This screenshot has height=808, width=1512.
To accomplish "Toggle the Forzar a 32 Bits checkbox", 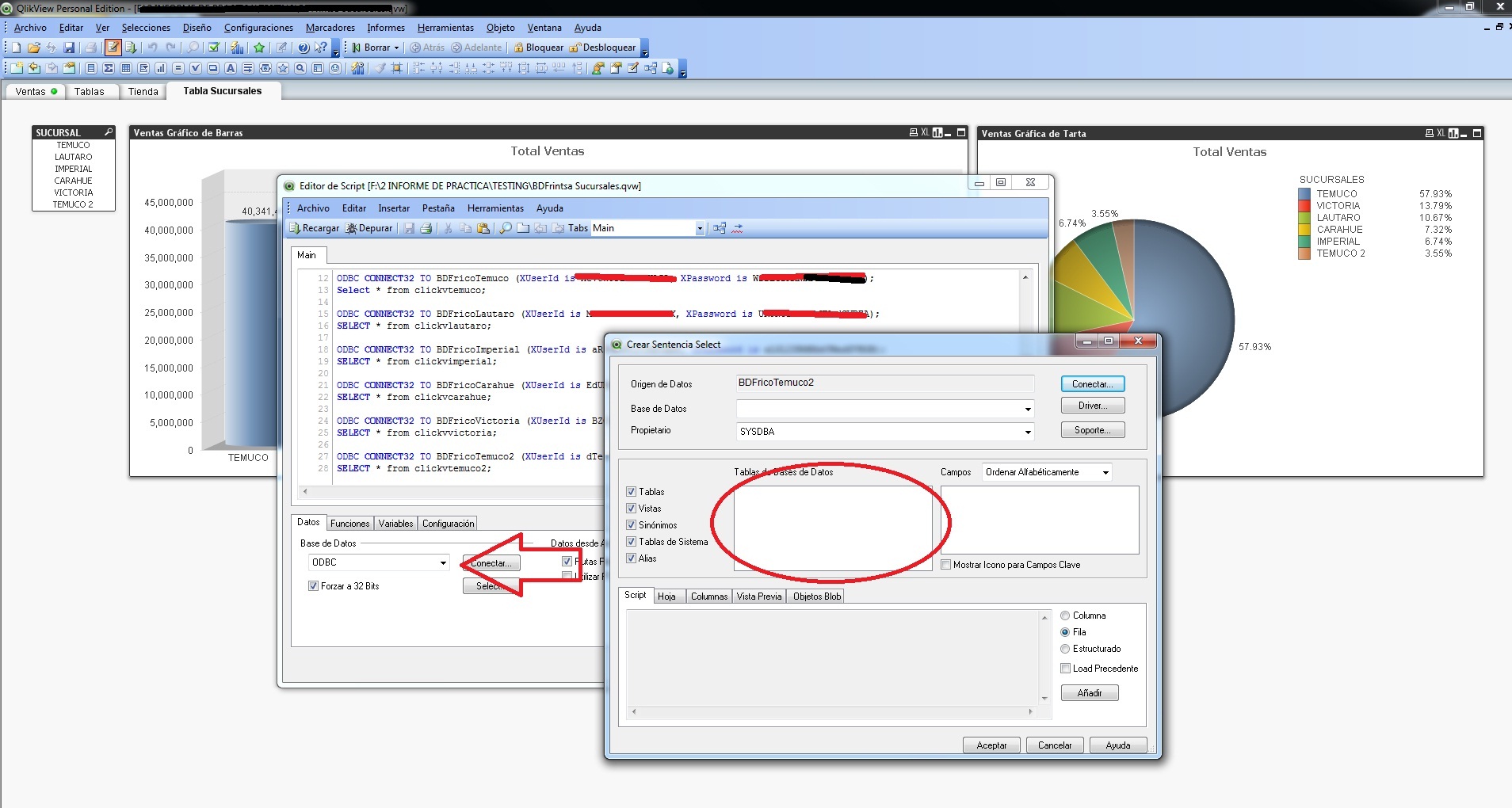I will tap(314, 586).
